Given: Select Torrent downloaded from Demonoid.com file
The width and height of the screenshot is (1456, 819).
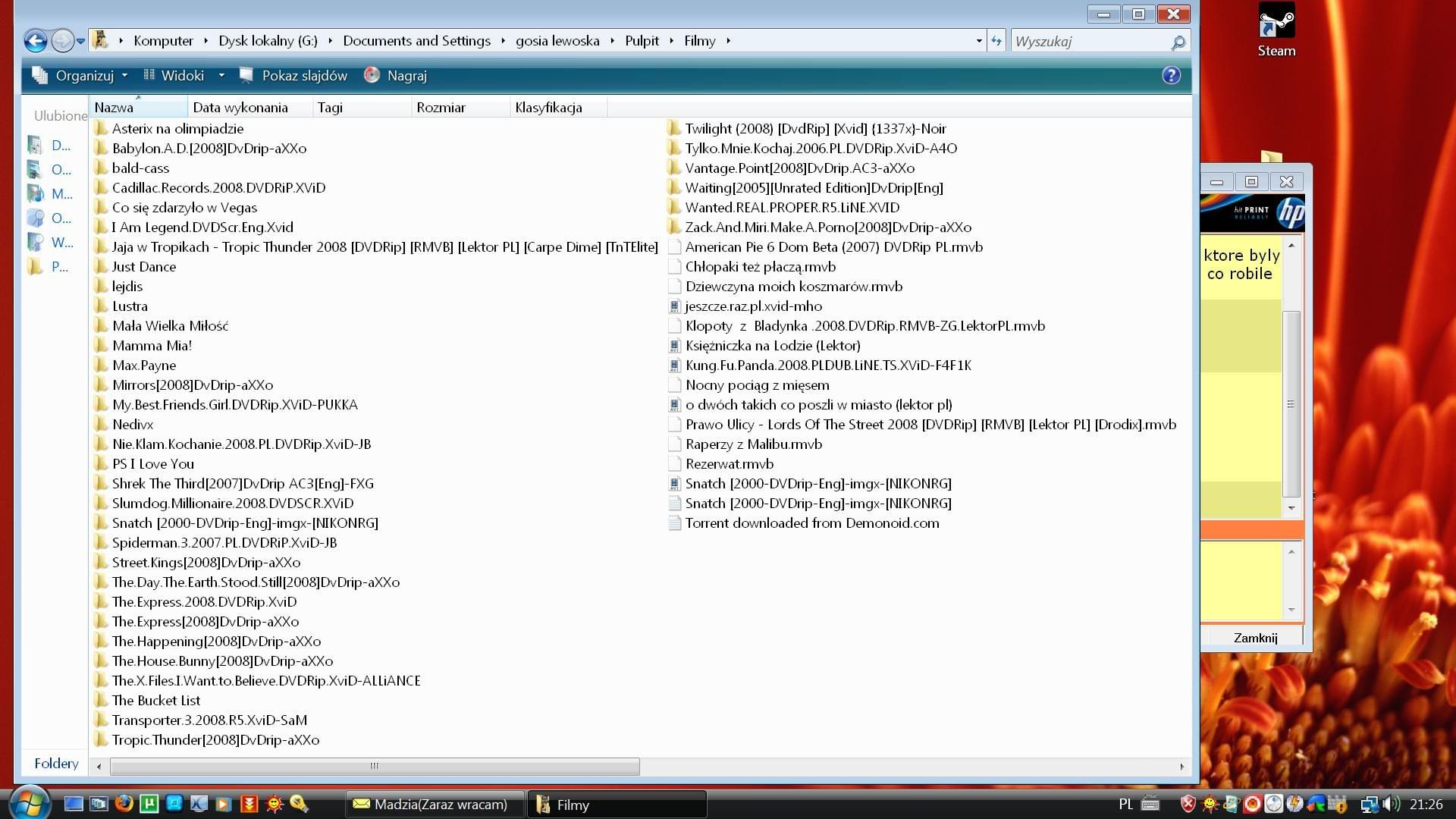Looking at the screenshot, I should (804, 523).
